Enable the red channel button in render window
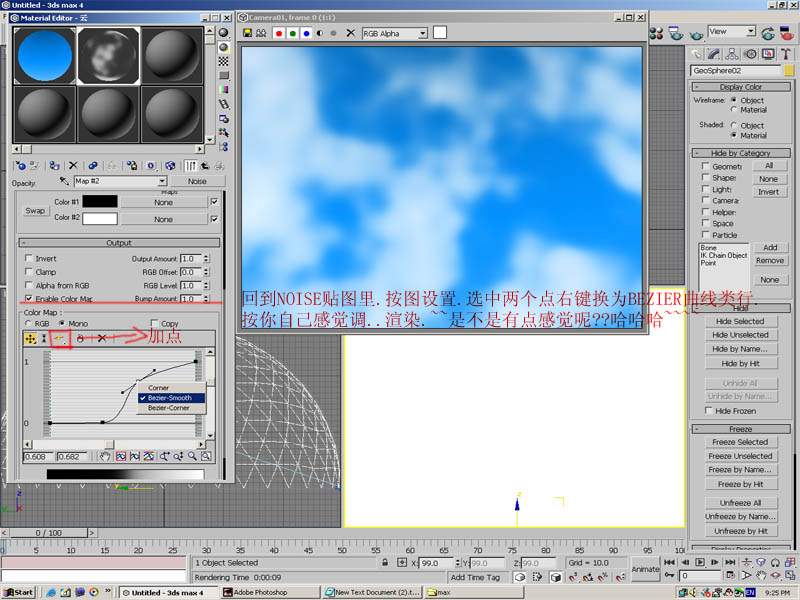Image resolution: width=800 pixels, height=600 pixels. (x=278, y=33)
